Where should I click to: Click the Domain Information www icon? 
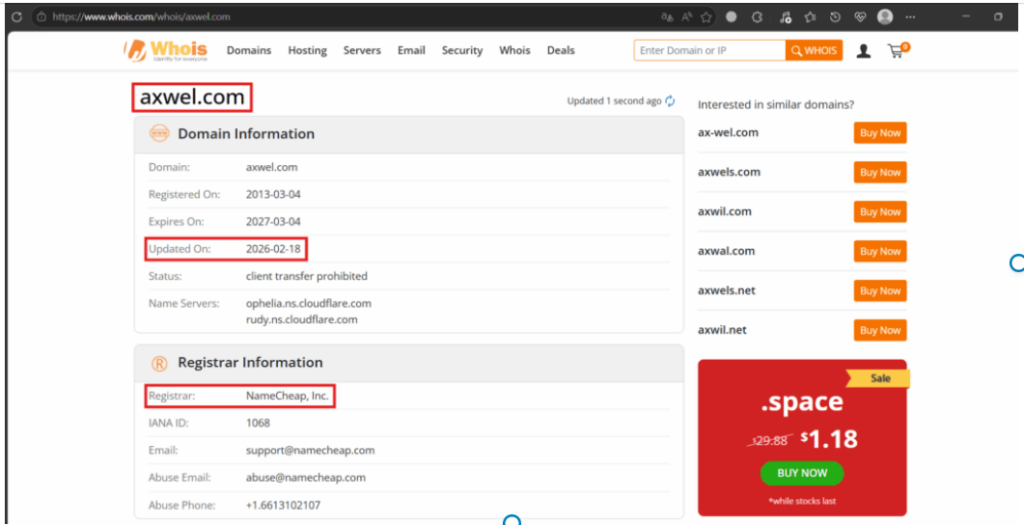(x=159, y=134)
